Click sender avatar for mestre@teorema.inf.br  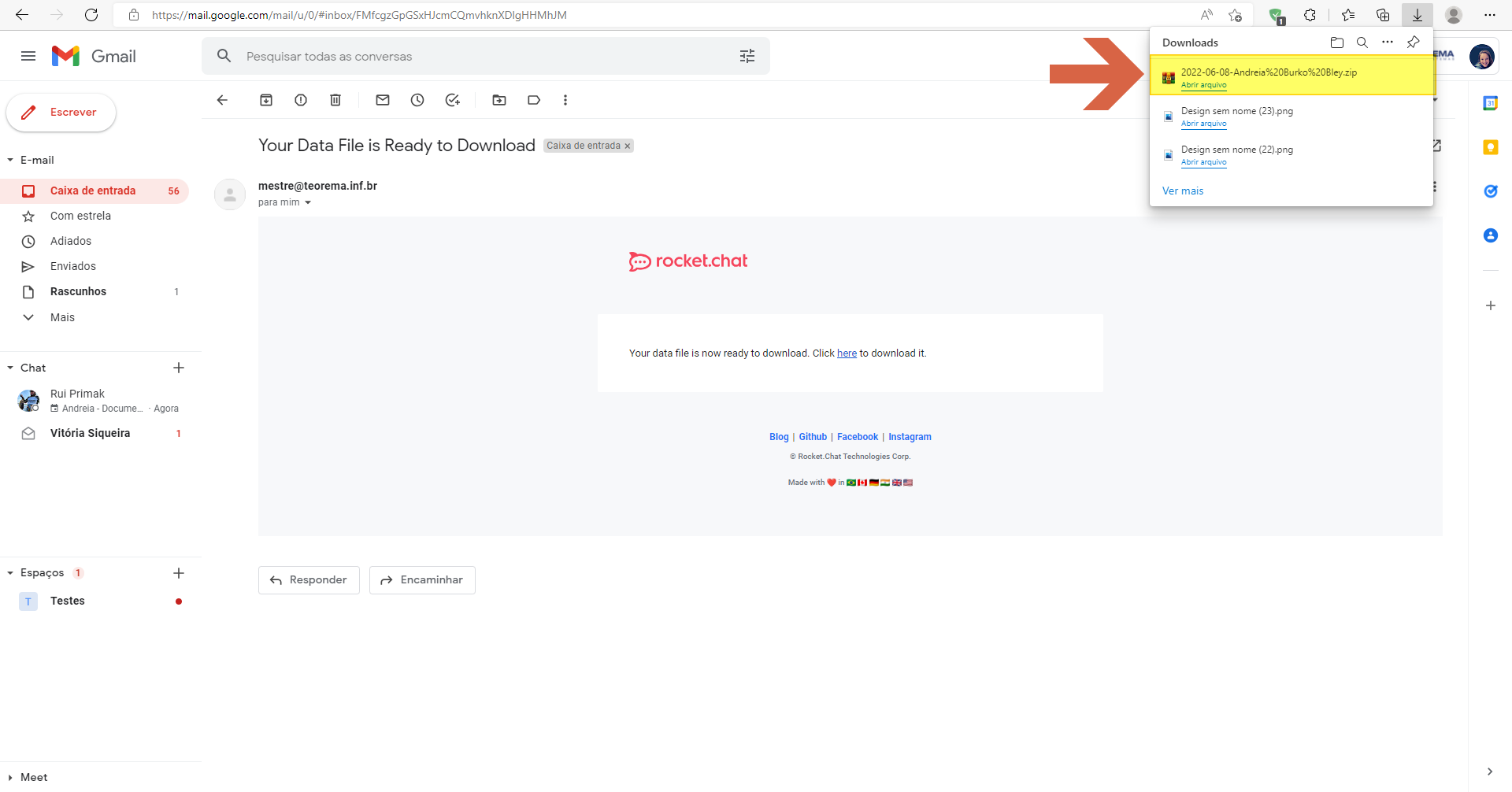click(230, 194)
